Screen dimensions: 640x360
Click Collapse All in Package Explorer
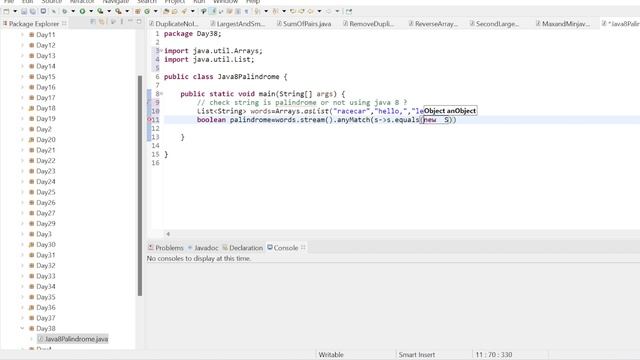93,22
